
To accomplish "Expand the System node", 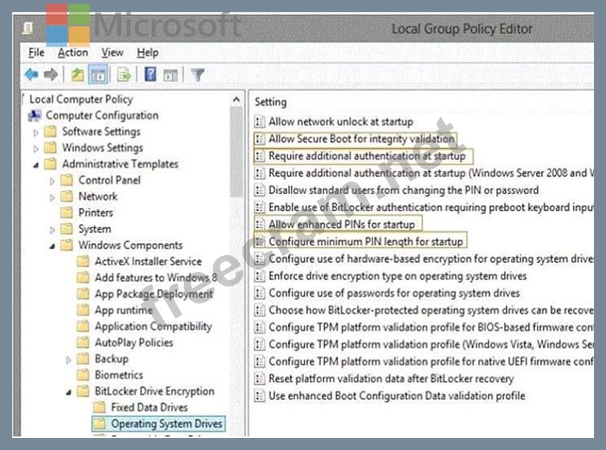I will point(52,230).
